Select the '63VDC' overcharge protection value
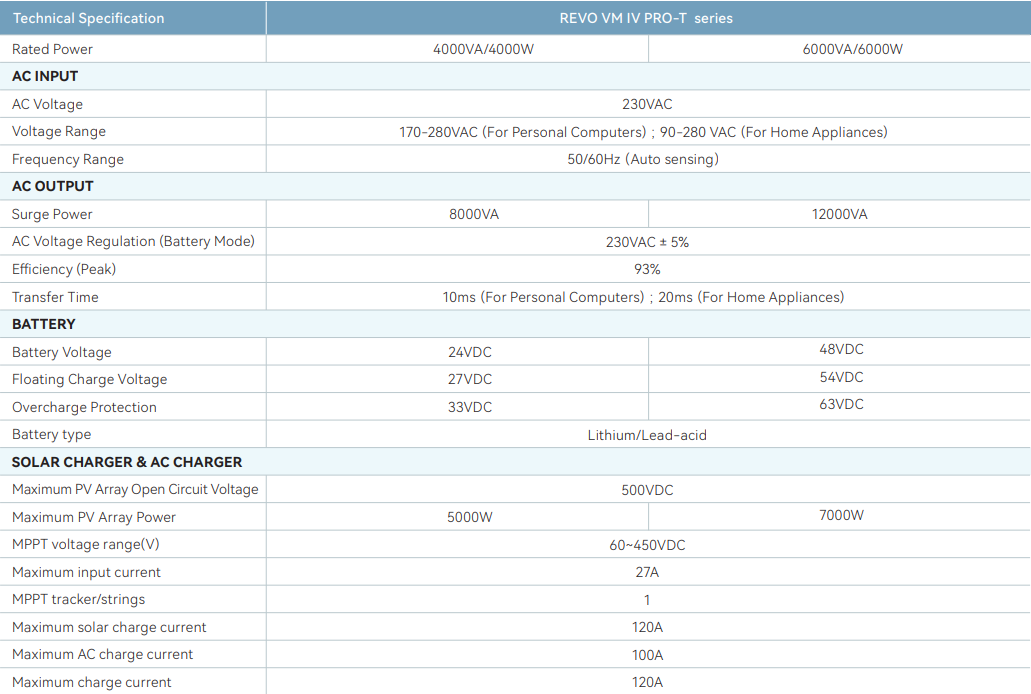Screen dimensions: 1031x694 tap(841, 405)
